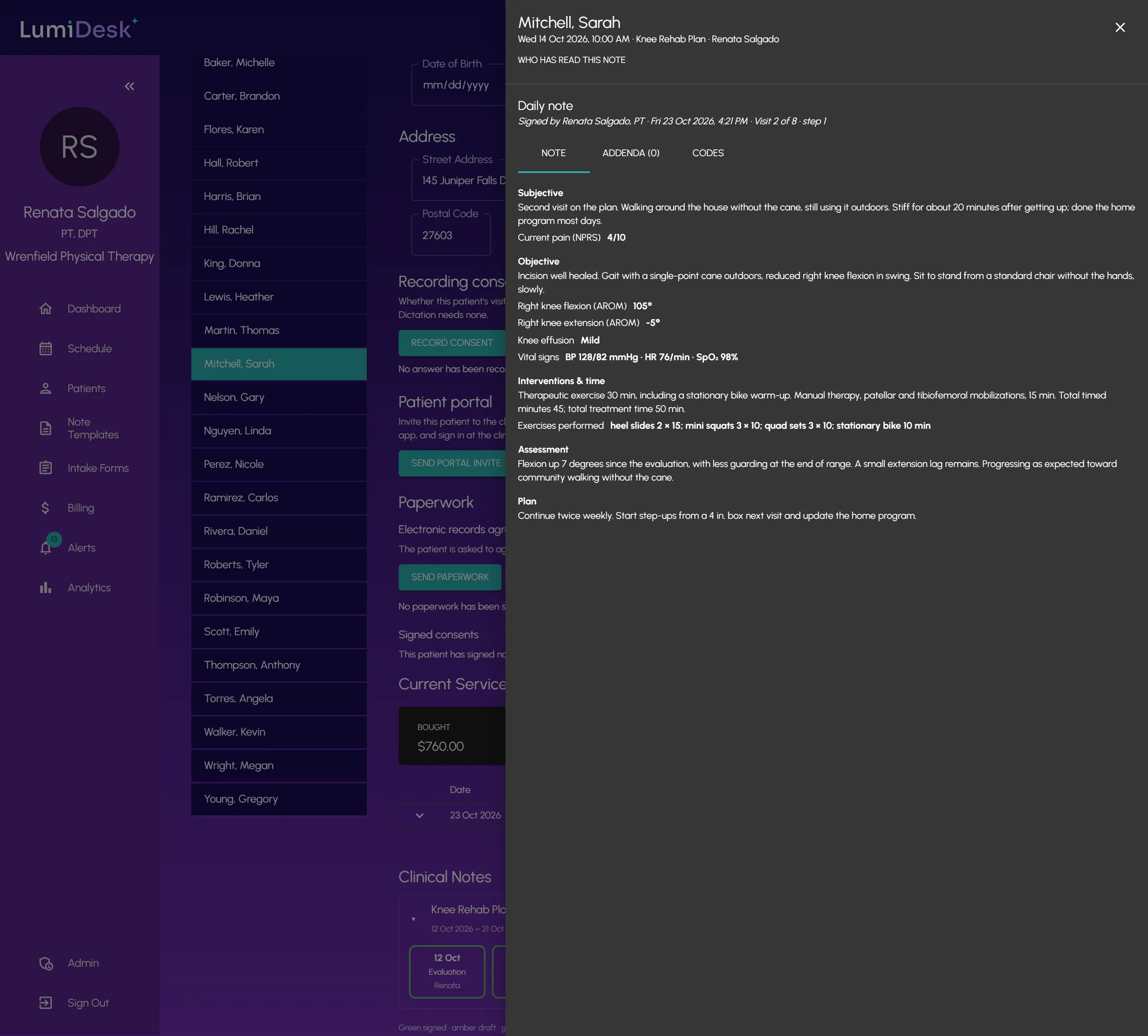Click the RECORD CONSENT button
This screenshot has width=1148, height=1036.
452,343
